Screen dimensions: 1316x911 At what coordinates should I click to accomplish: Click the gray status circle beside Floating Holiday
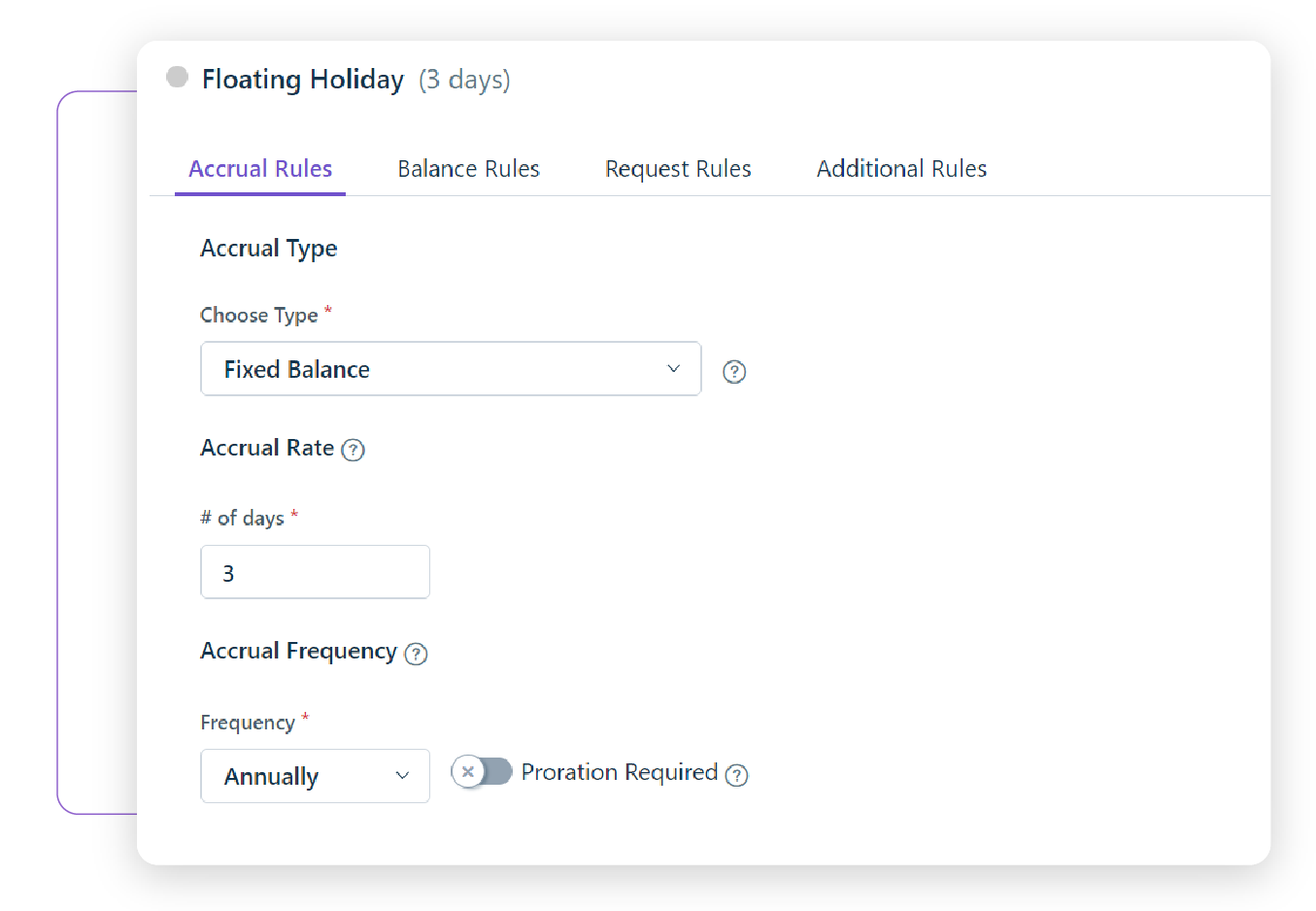177,77
